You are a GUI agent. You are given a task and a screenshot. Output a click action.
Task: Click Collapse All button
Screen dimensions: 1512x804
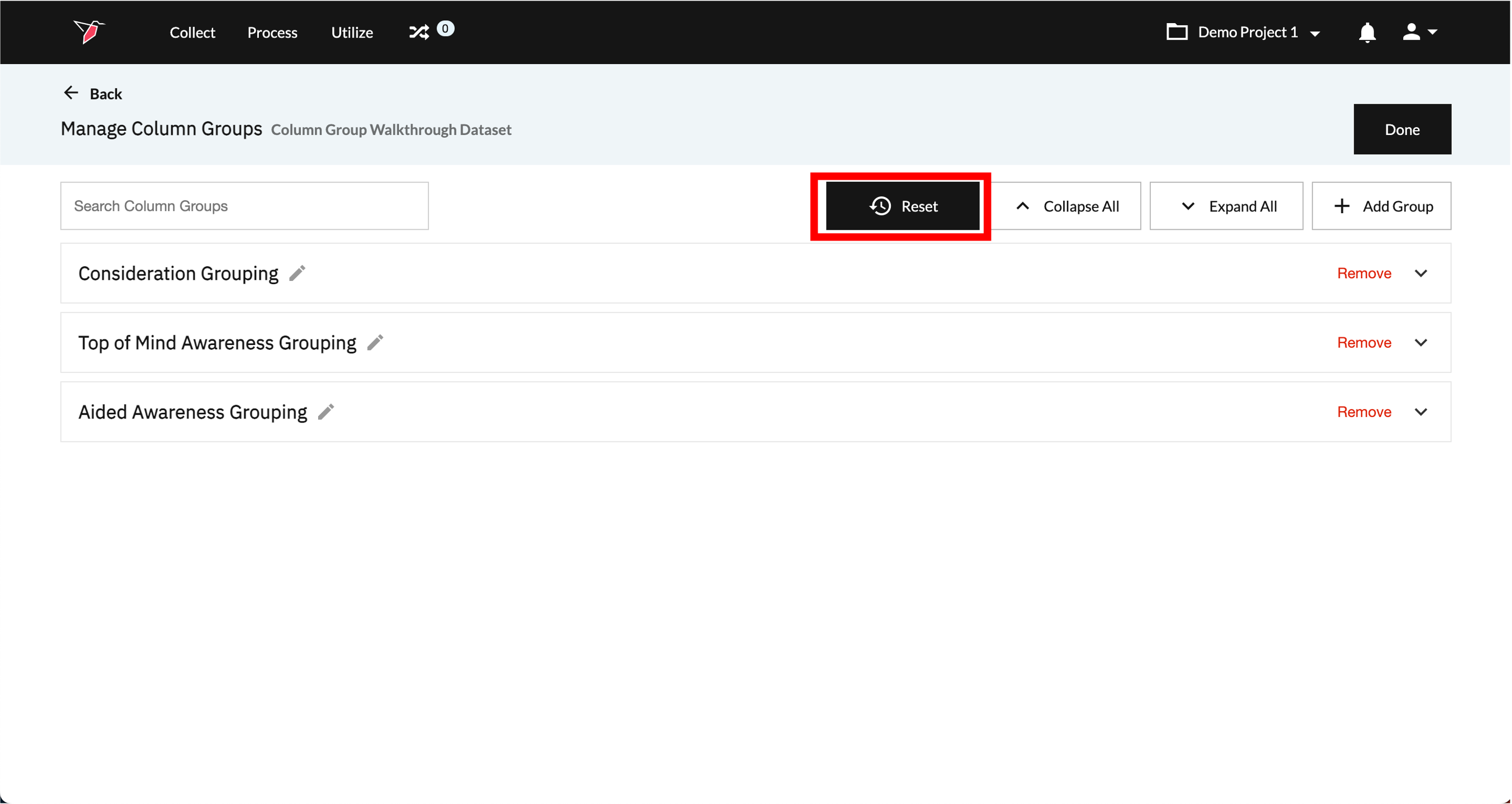point(1066,206)
